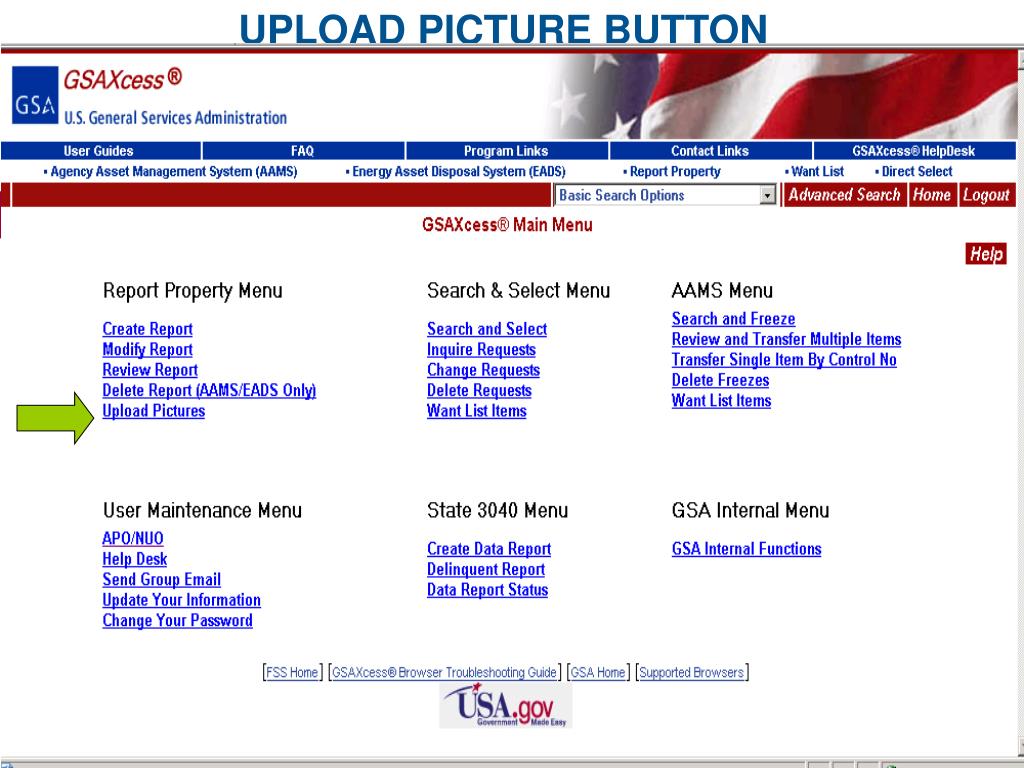Click the Upload Pictures link
The height and width of the screenshot is (768, 1024).
[x=153, y=411]
